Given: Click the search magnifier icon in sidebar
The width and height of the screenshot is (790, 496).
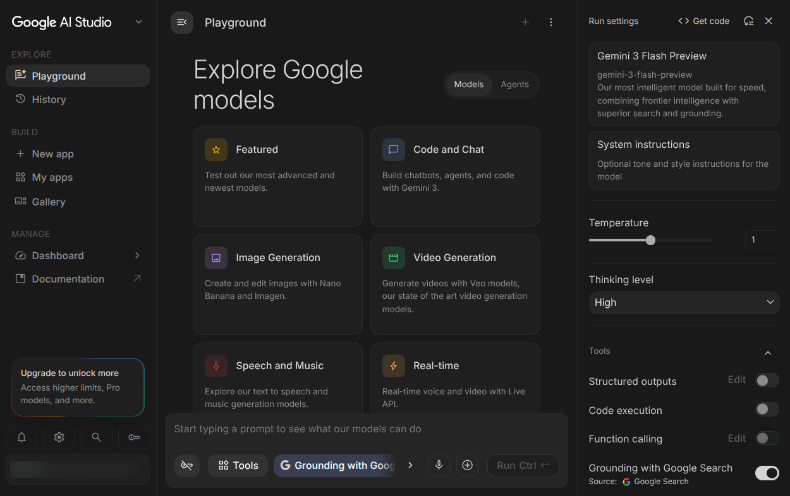Looking at the screenshot, I should tap(96, 437).
